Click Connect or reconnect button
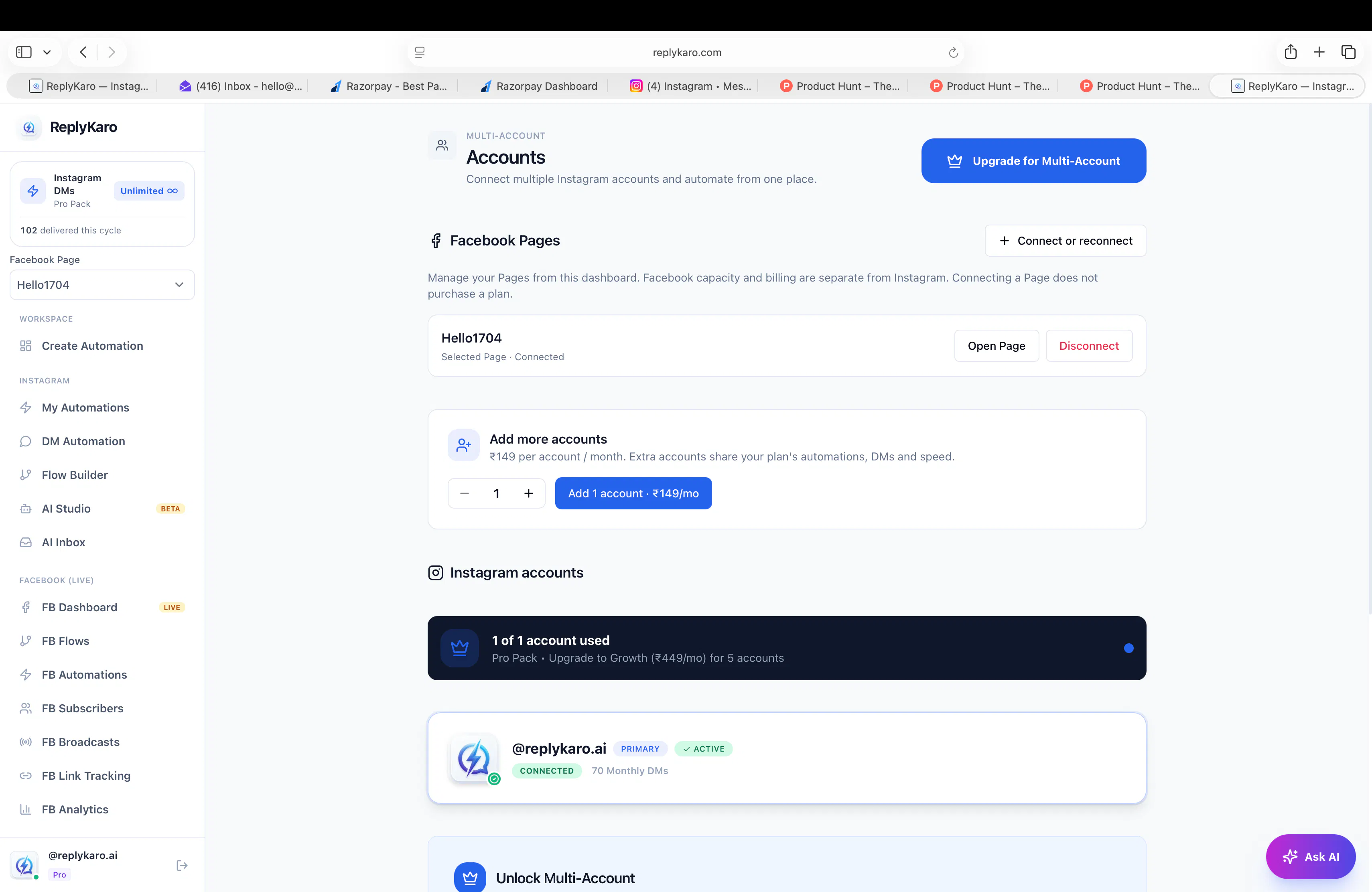The image size is (1372, 892). [x=1065, y=241]
